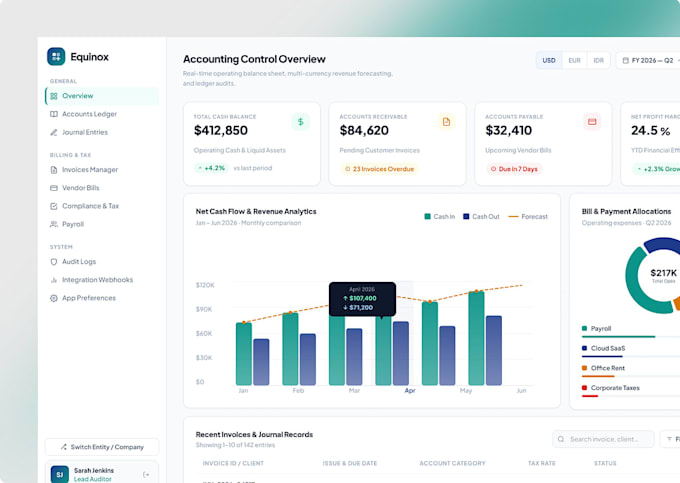Click the App Preferences gear icon
The height and width of the screenshot is (483, 680).
[x=54, y=298]
